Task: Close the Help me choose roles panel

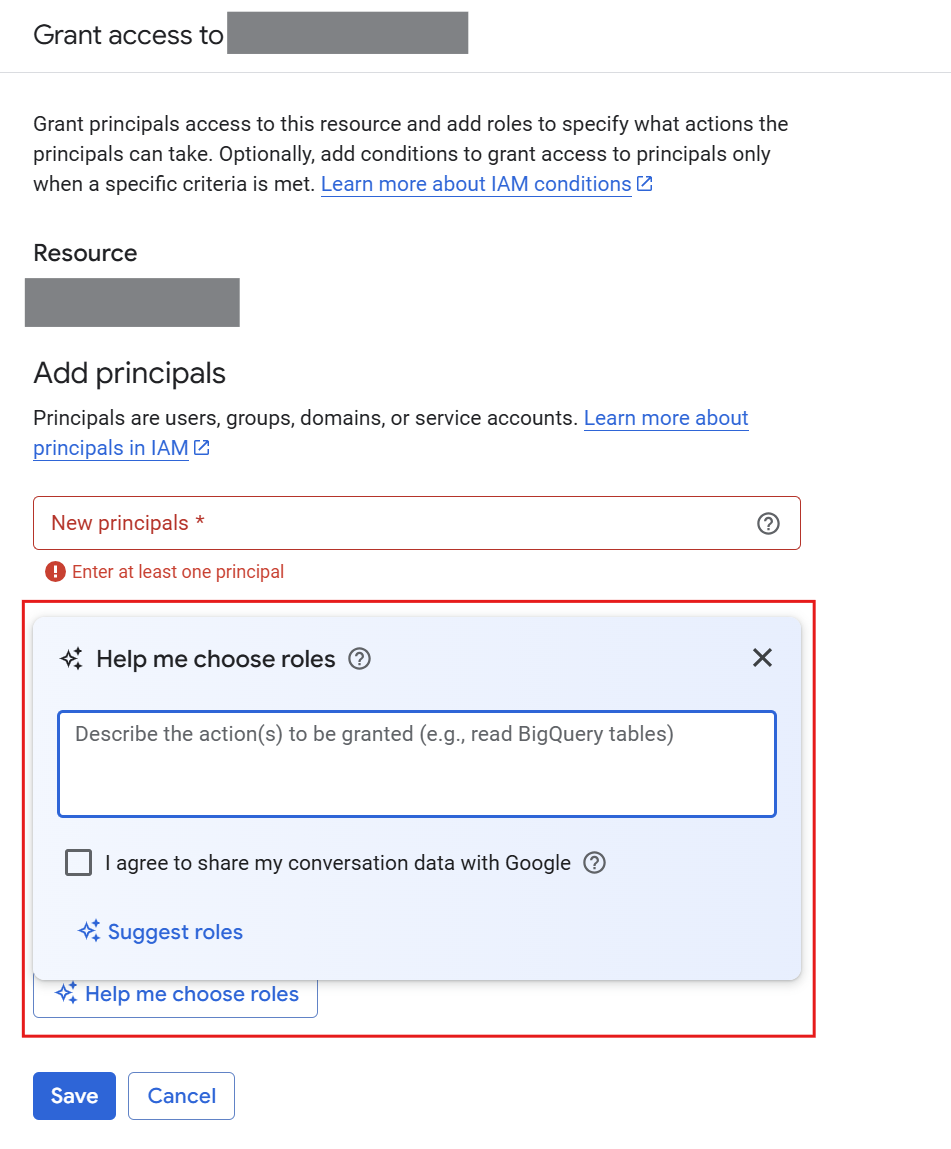Action: click(762, 658)
